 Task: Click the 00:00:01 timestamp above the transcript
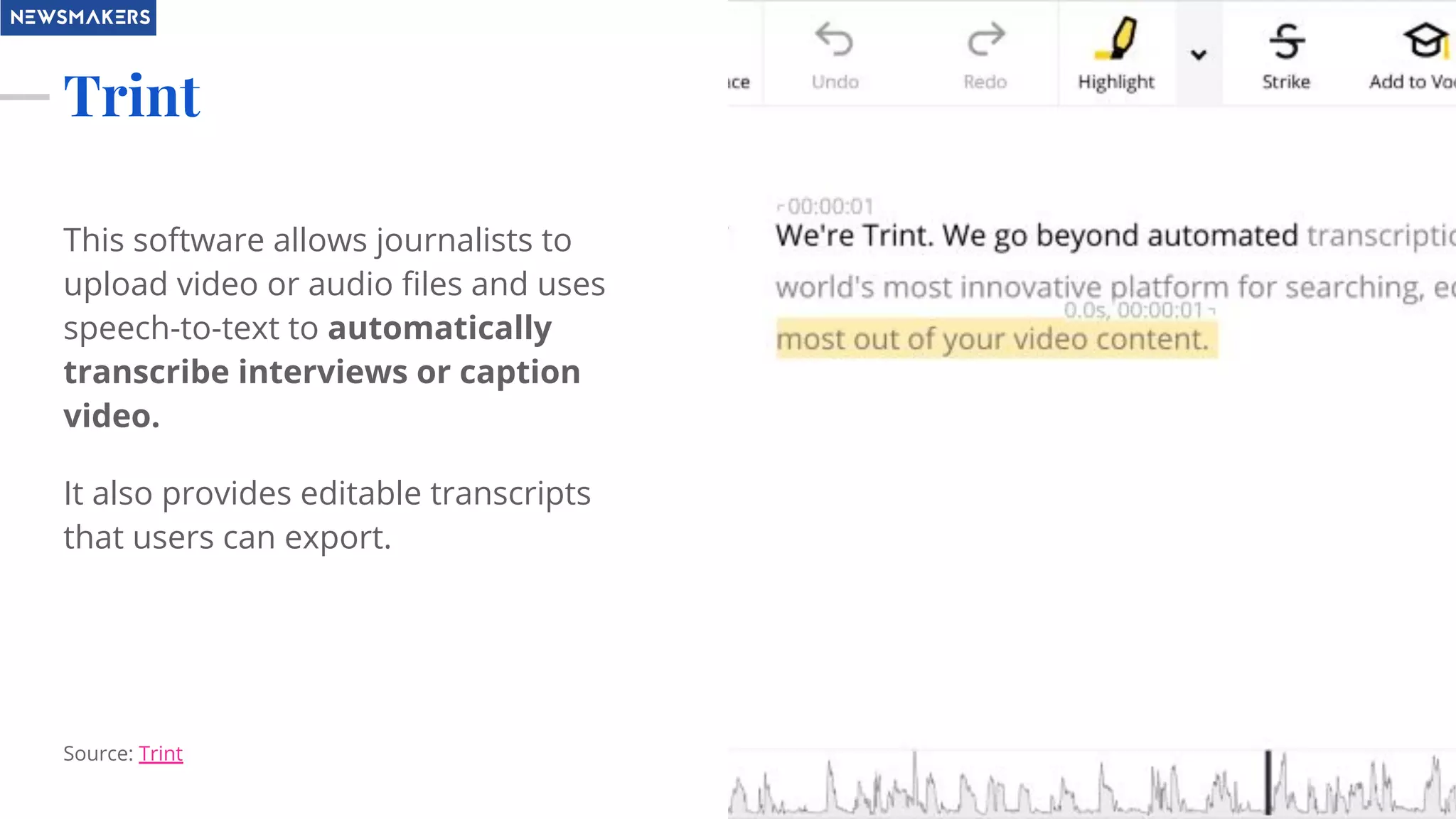[x=830, y=206]
